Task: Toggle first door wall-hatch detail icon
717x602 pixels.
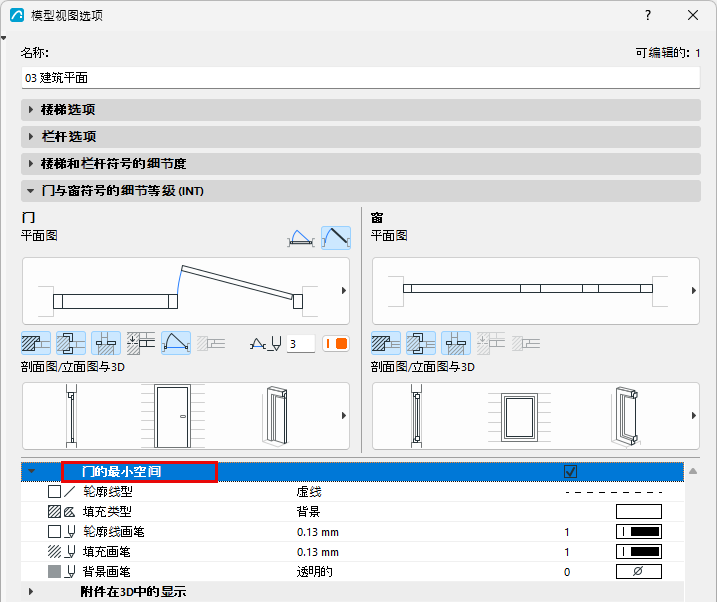Action: (36, 343)
